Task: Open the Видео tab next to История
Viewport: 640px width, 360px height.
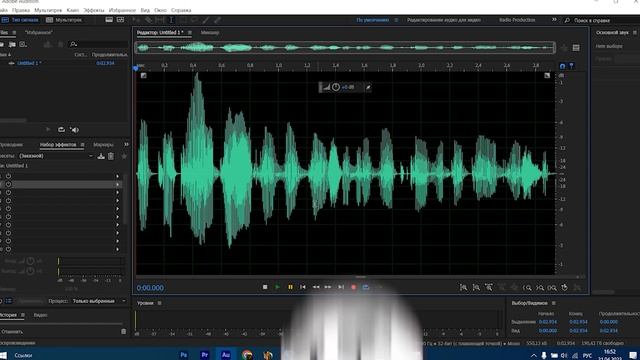Action: click(40, 315)
